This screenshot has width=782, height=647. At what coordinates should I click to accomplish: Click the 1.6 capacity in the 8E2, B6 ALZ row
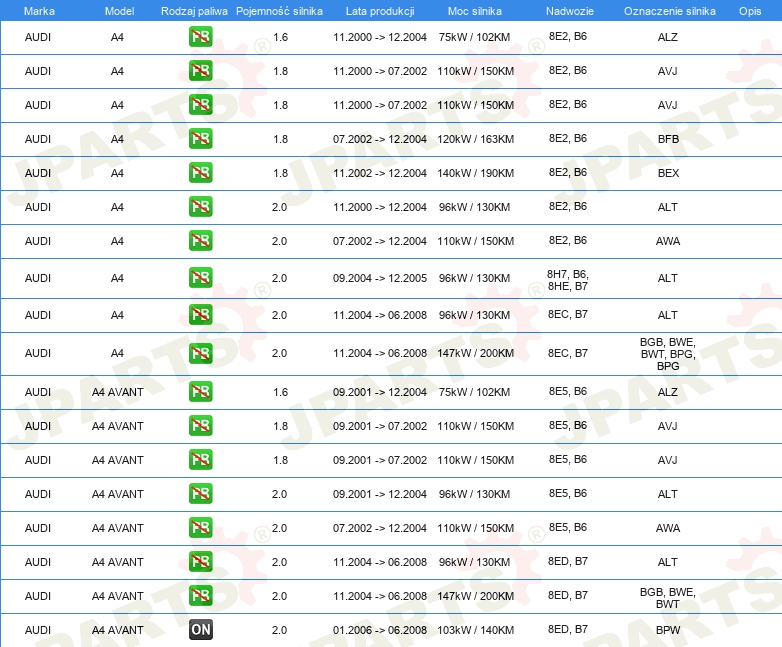[280, 37]
